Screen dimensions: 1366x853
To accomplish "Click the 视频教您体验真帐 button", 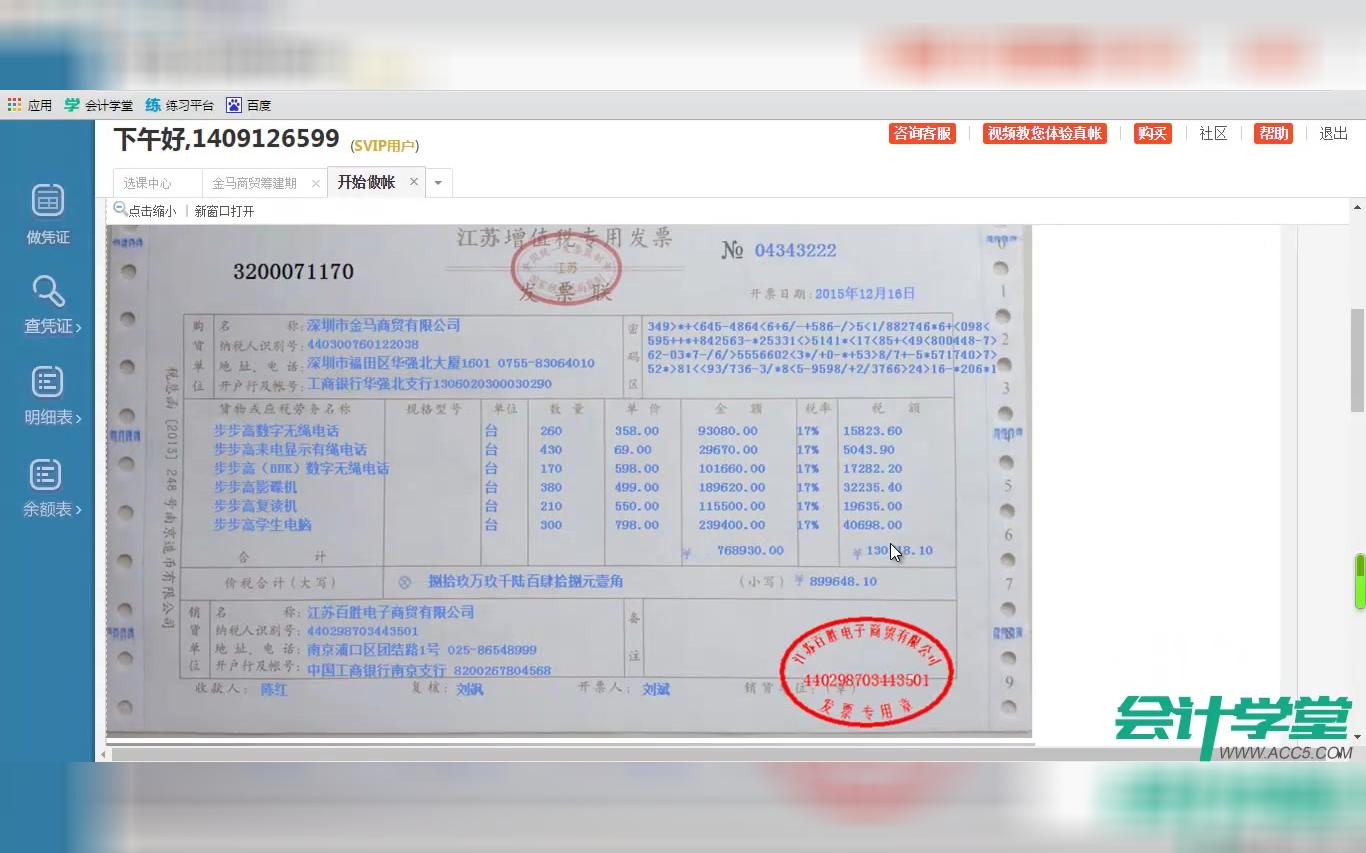I will click(1044, 133).
